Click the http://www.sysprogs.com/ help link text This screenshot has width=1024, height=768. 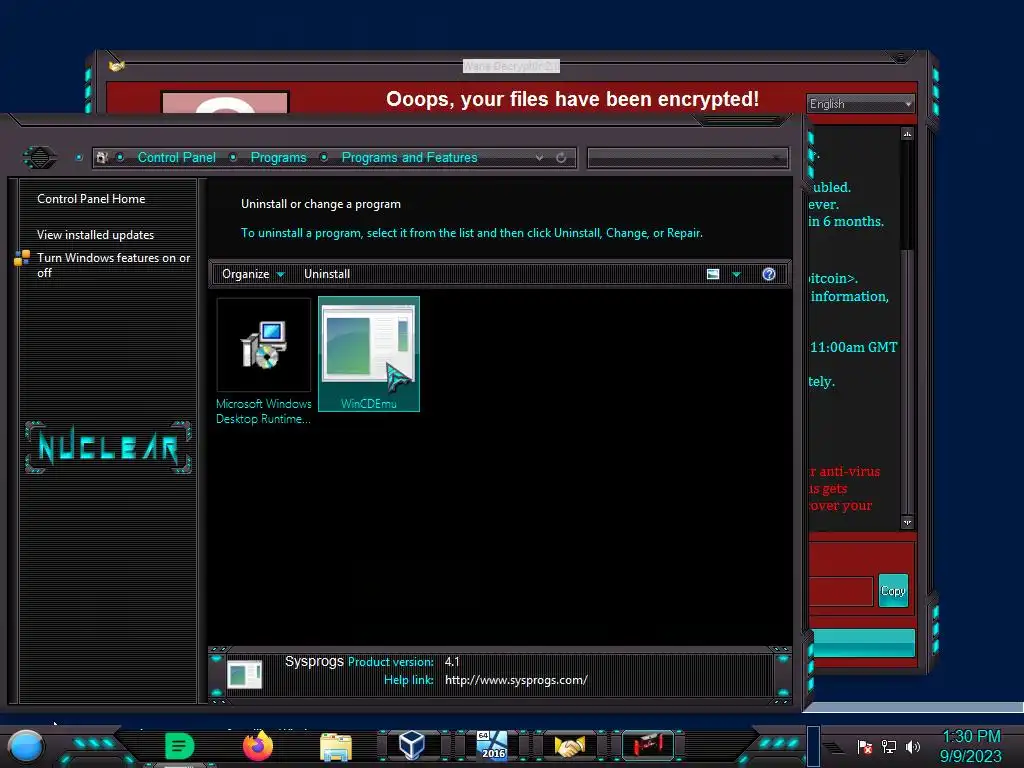(516, 680)
